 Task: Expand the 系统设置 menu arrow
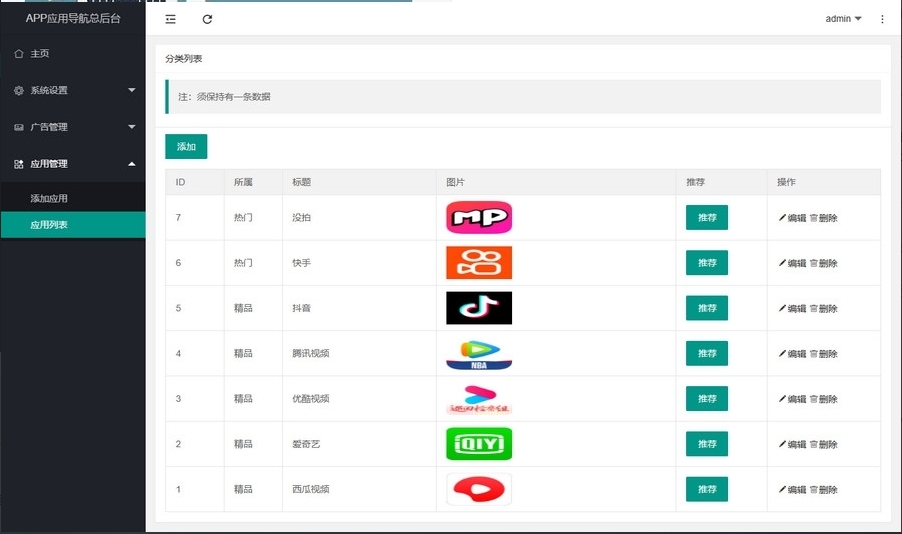132,90
